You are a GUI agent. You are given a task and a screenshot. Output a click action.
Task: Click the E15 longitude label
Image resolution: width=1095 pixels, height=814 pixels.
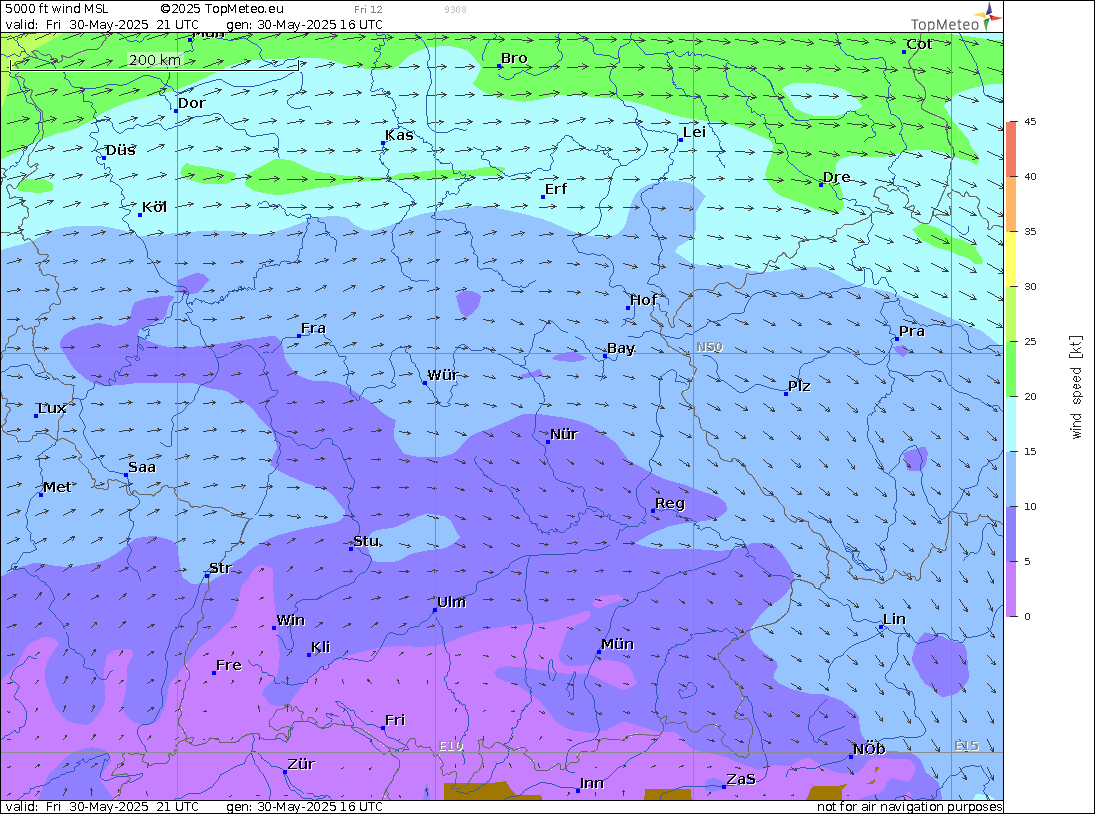[967, 746]
